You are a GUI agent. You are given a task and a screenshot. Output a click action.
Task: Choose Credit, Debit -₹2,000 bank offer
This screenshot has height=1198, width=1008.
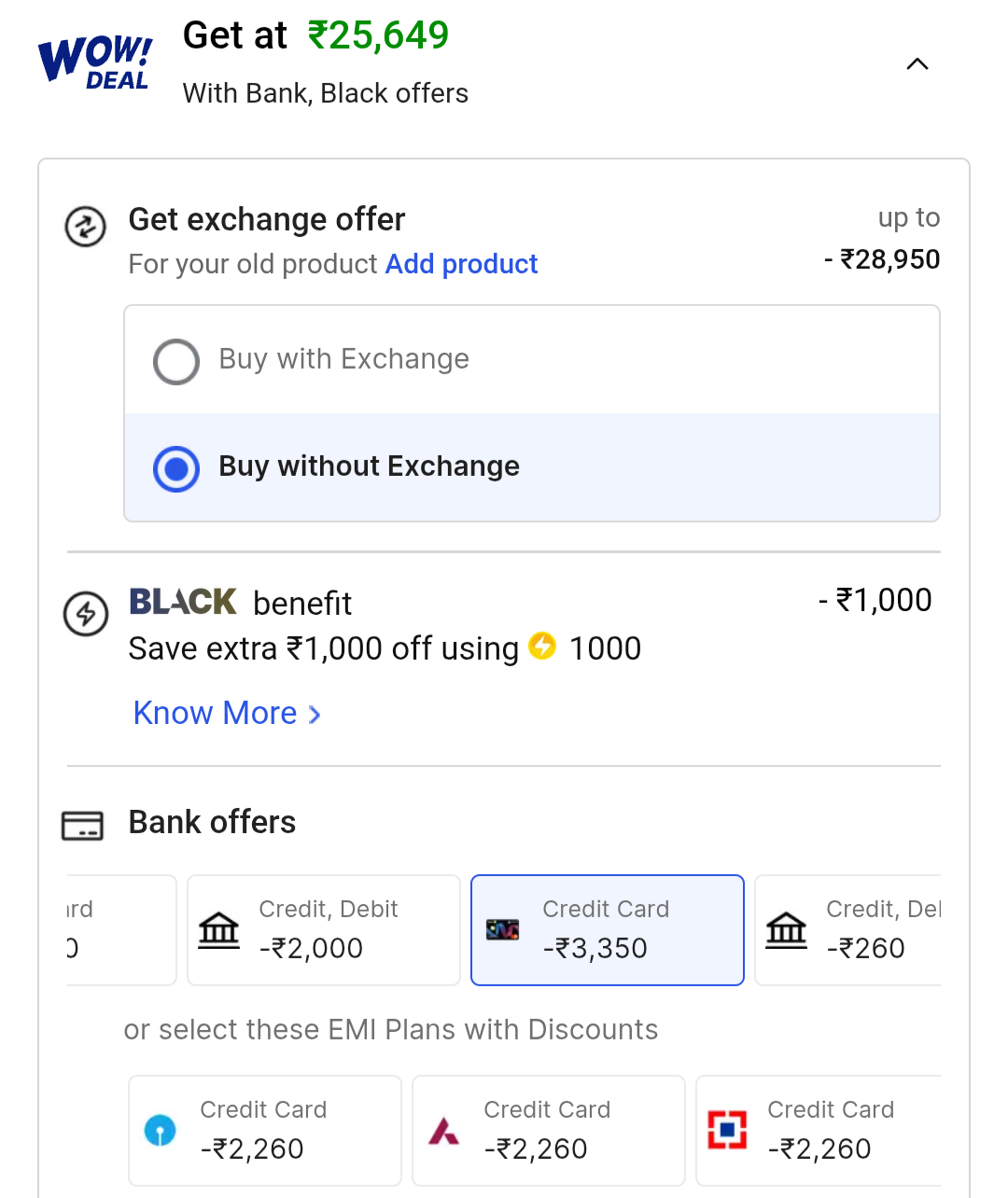(324, 930)
